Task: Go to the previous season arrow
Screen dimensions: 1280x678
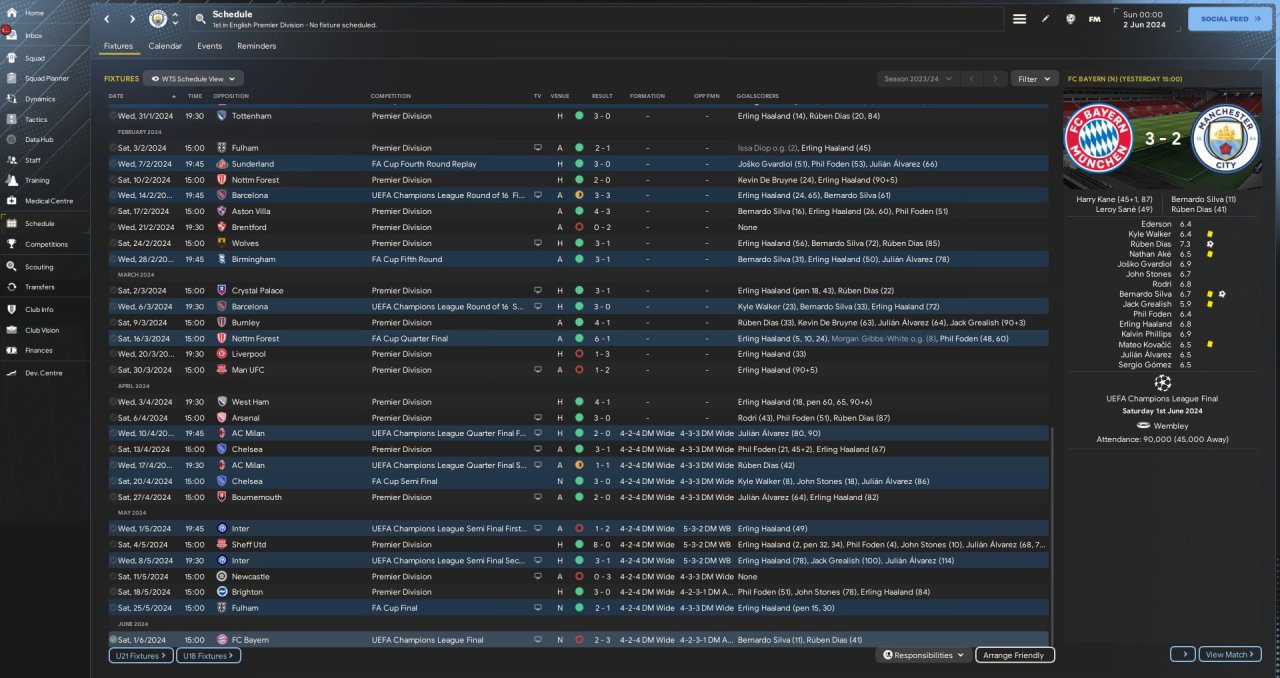Action: 970,78
